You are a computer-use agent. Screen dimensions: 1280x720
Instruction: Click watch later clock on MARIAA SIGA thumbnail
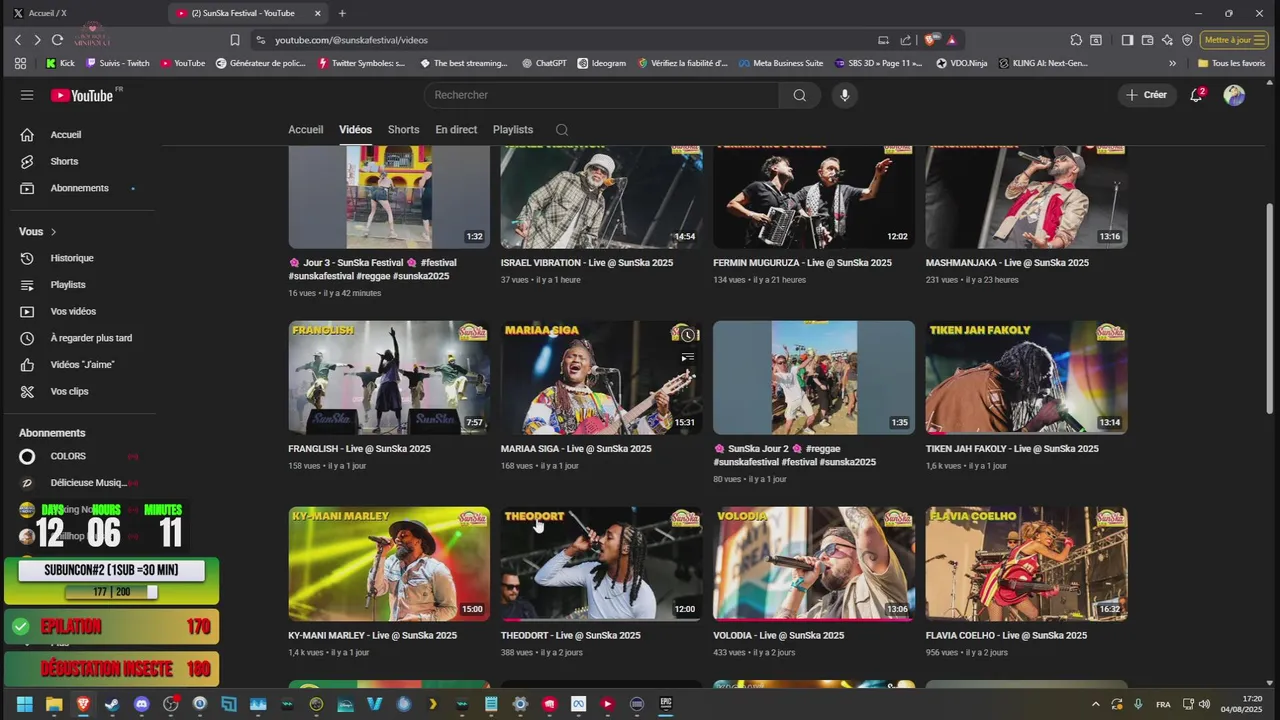click(687, 335)
